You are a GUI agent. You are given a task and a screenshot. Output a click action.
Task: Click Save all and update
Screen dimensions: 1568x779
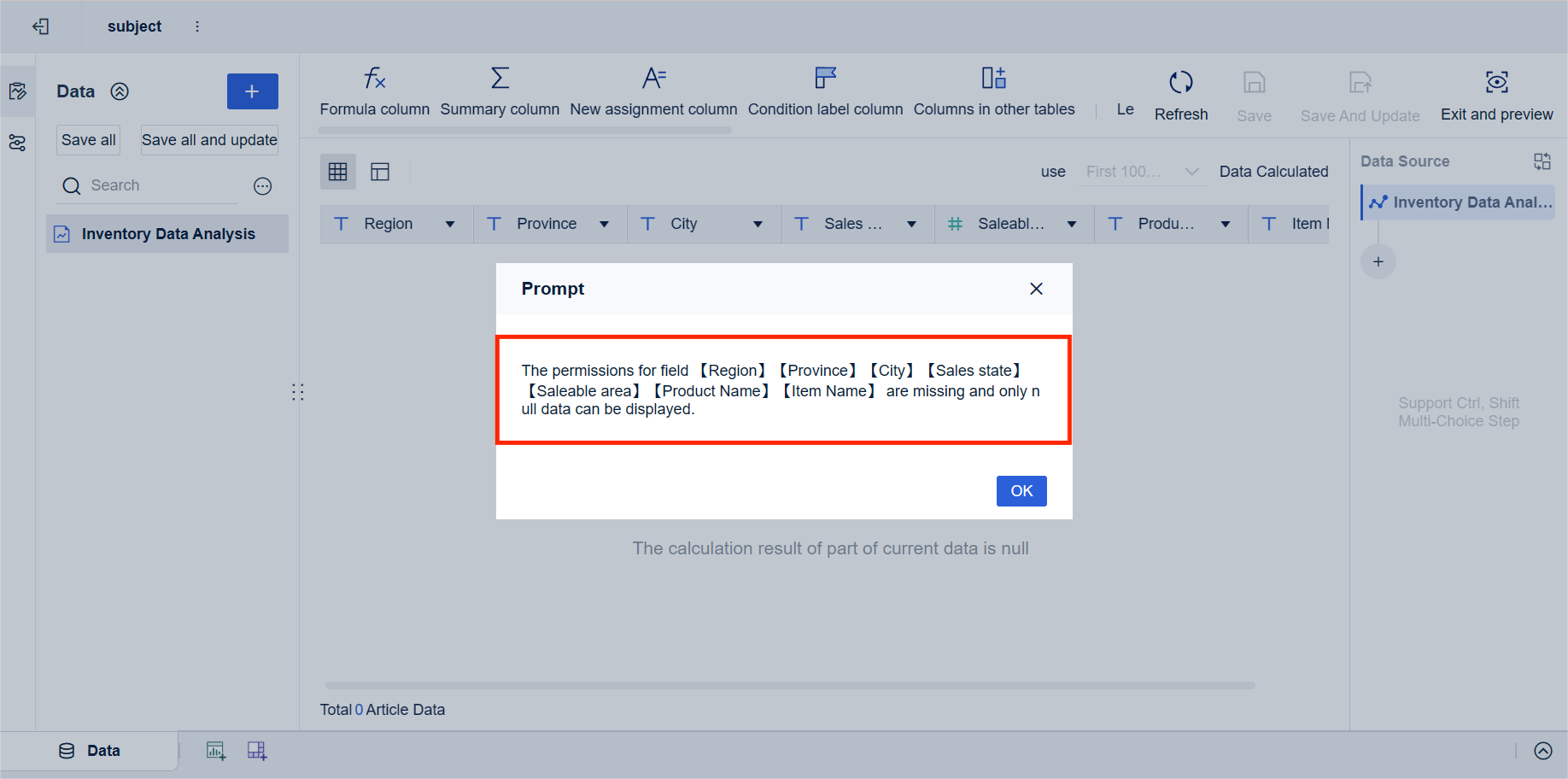click(209, 139)
